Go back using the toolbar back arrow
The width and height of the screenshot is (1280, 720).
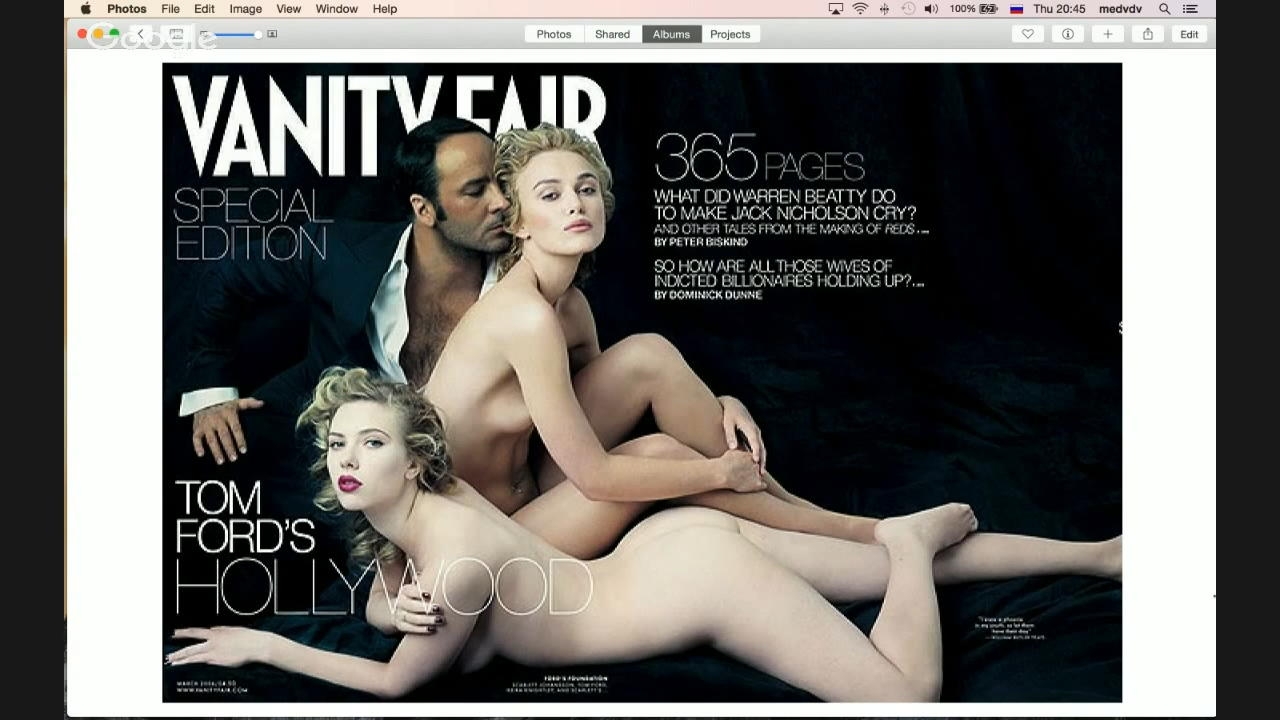click(x=141, y=34)
